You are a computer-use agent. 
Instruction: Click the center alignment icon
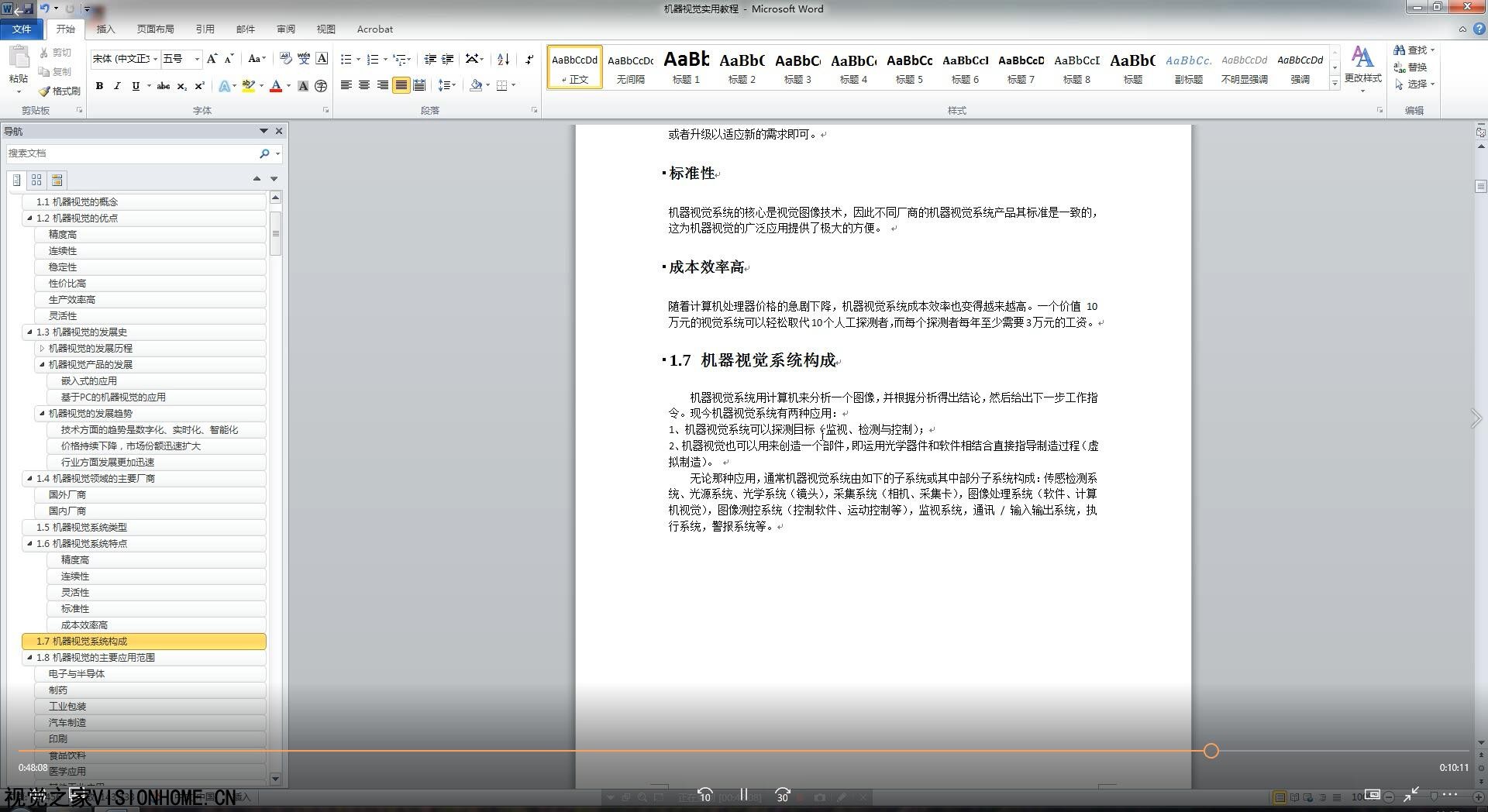coord(364,85)
